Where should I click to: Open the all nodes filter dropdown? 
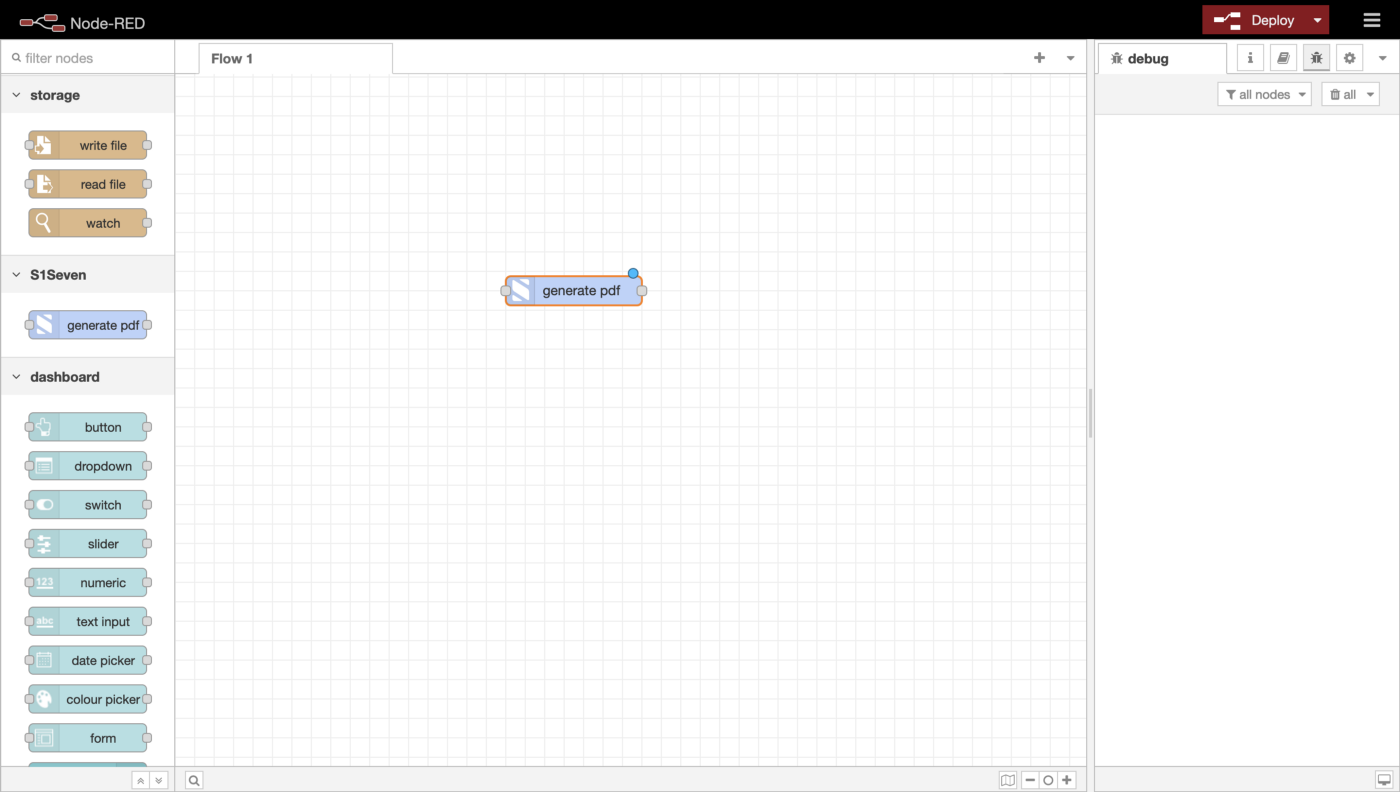tap(1264, 94)
